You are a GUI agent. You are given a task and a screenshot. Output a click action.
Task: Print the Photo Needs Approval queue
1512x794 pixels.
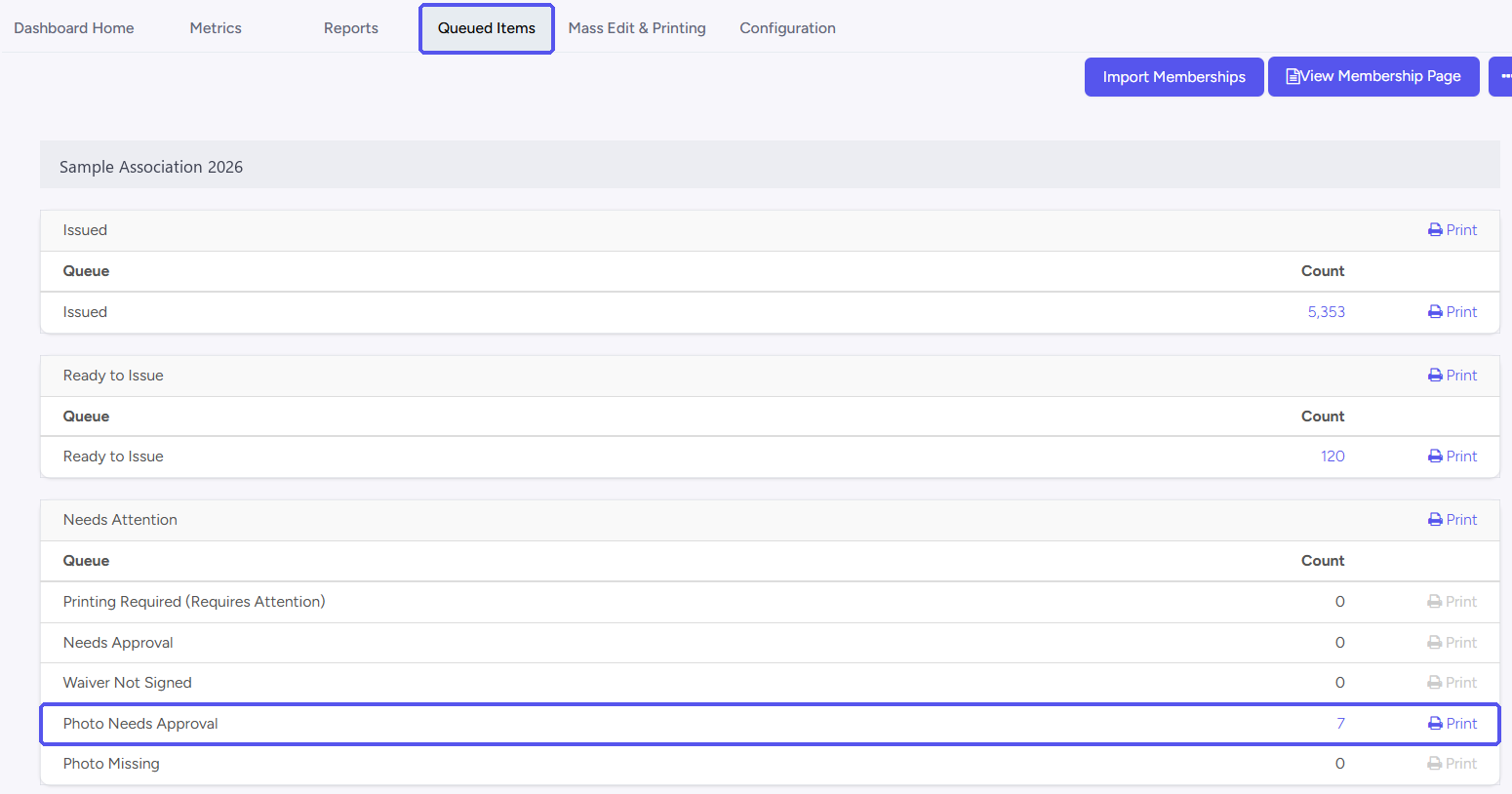[x=1452, y=724]
